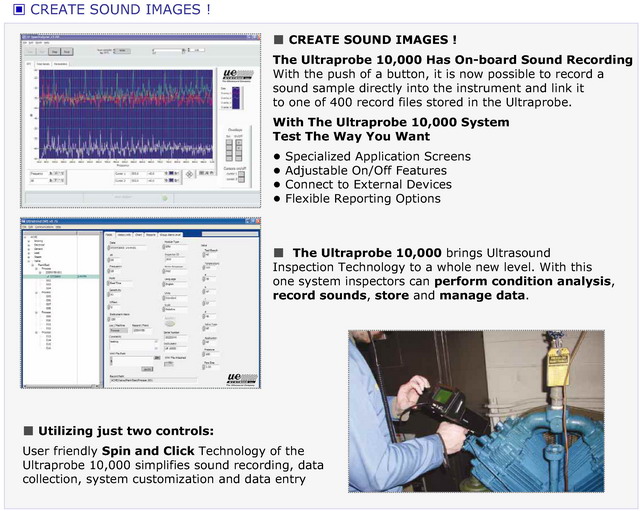This screenshot has height=511, width=640.
Task: Open the photo of inspector testing compressor
Action: coord(476,411)
